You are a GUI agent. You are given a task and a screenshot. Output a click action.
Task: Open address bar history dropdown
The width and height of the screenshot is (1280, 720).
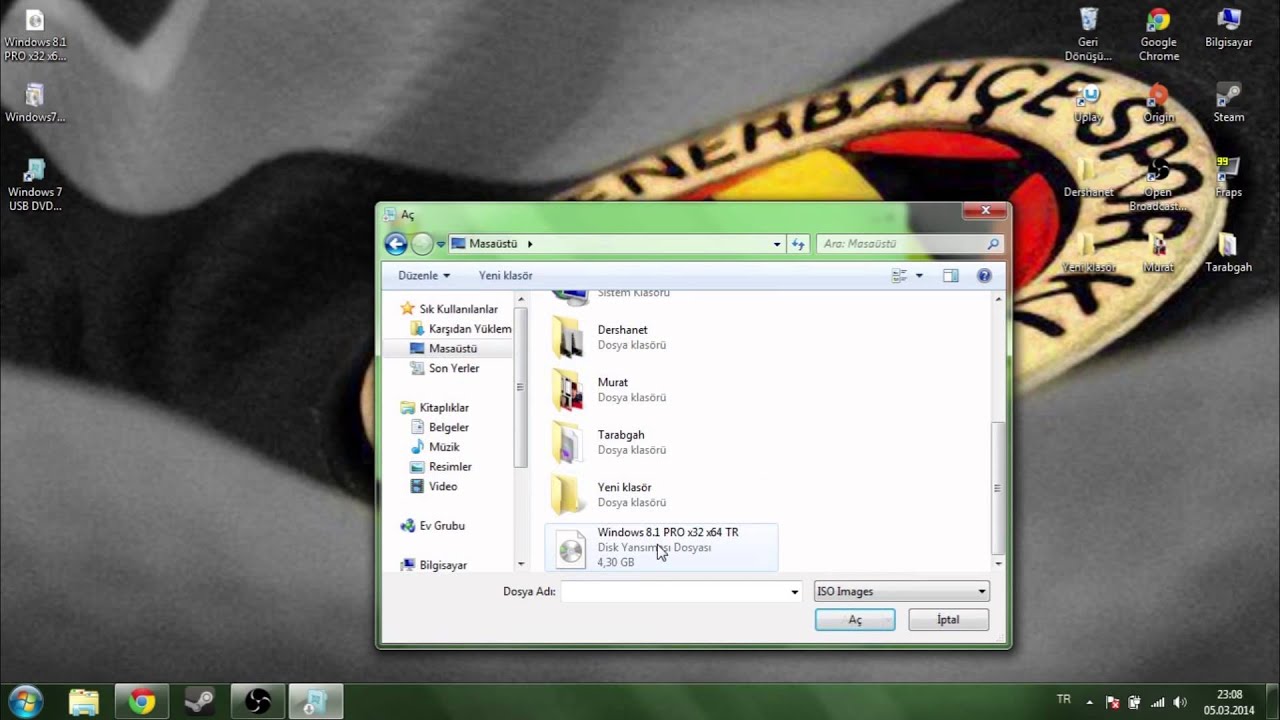tap(777, 244)
